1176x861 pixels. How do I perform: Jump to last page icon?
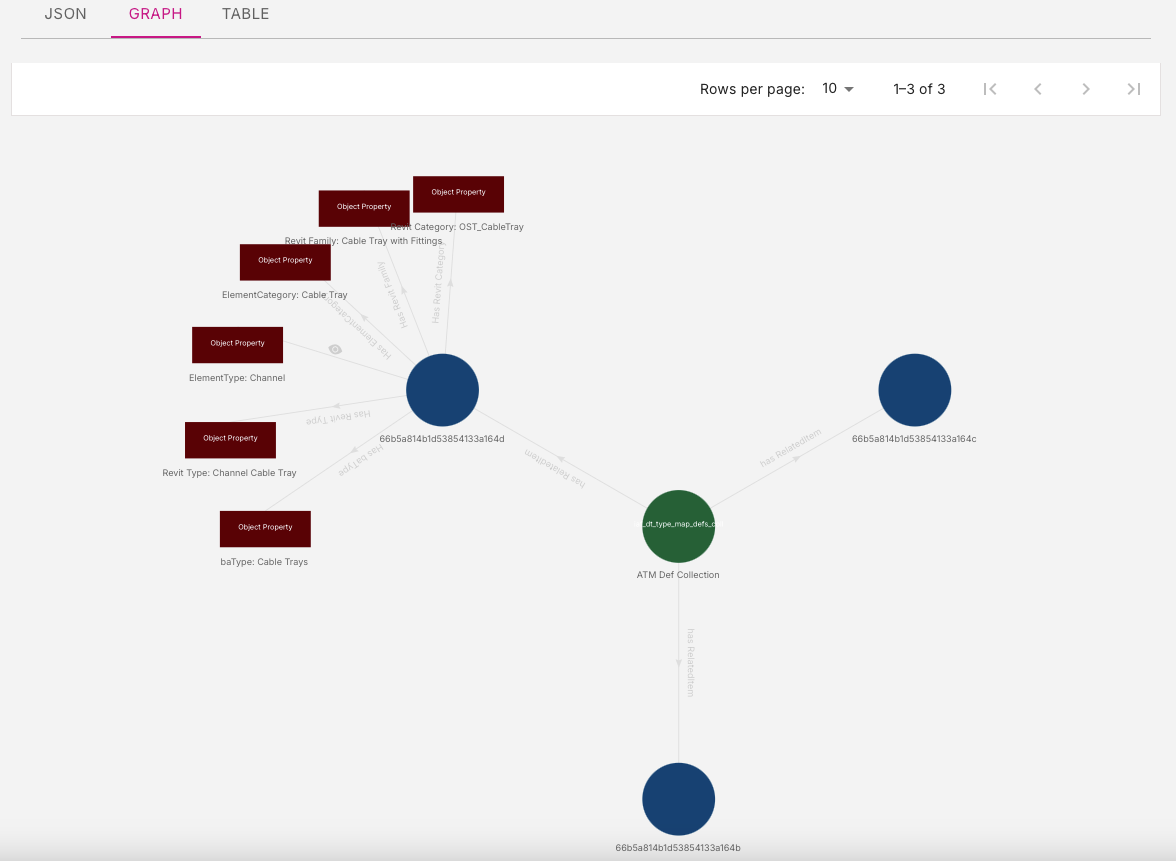(x=1133, y=89)
